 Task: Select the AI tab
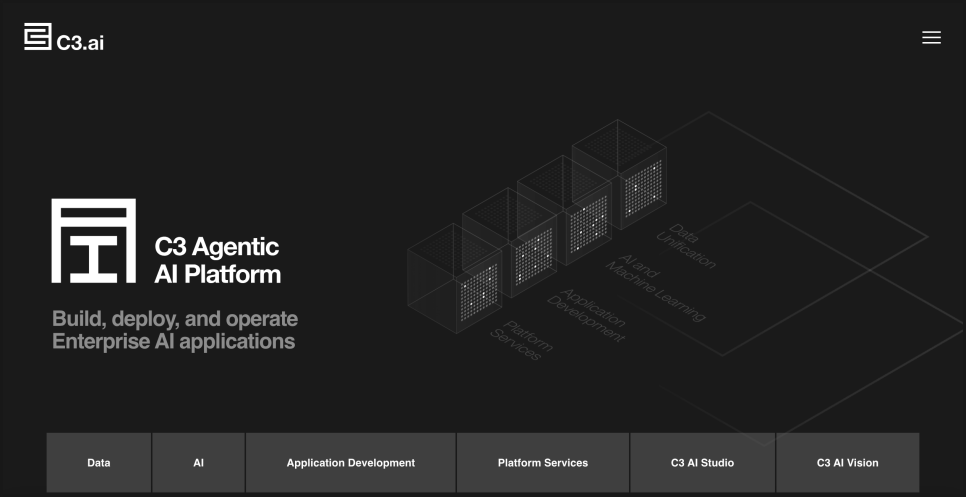[198, 463]
